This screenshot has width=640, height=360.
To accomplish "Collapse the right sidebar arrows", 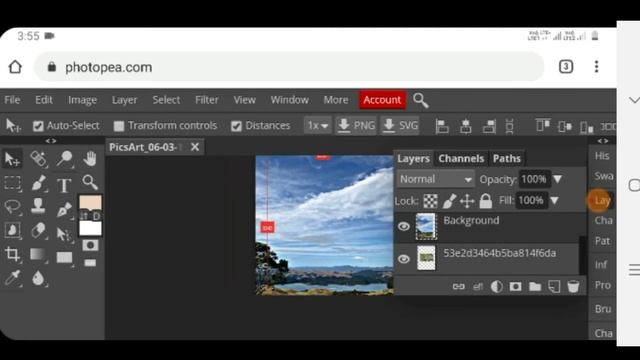I will point(603,141).
